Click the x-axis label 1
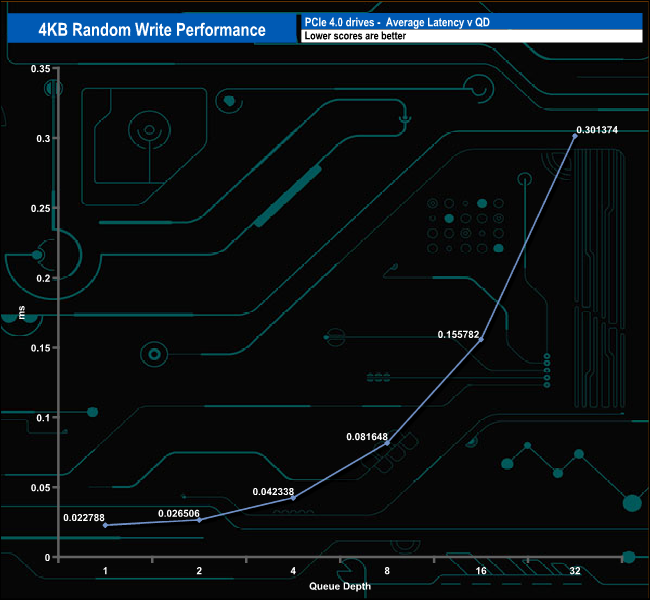The width and height of the screenshot is (650, 600). pyautogui.click(x=105, y=571)
